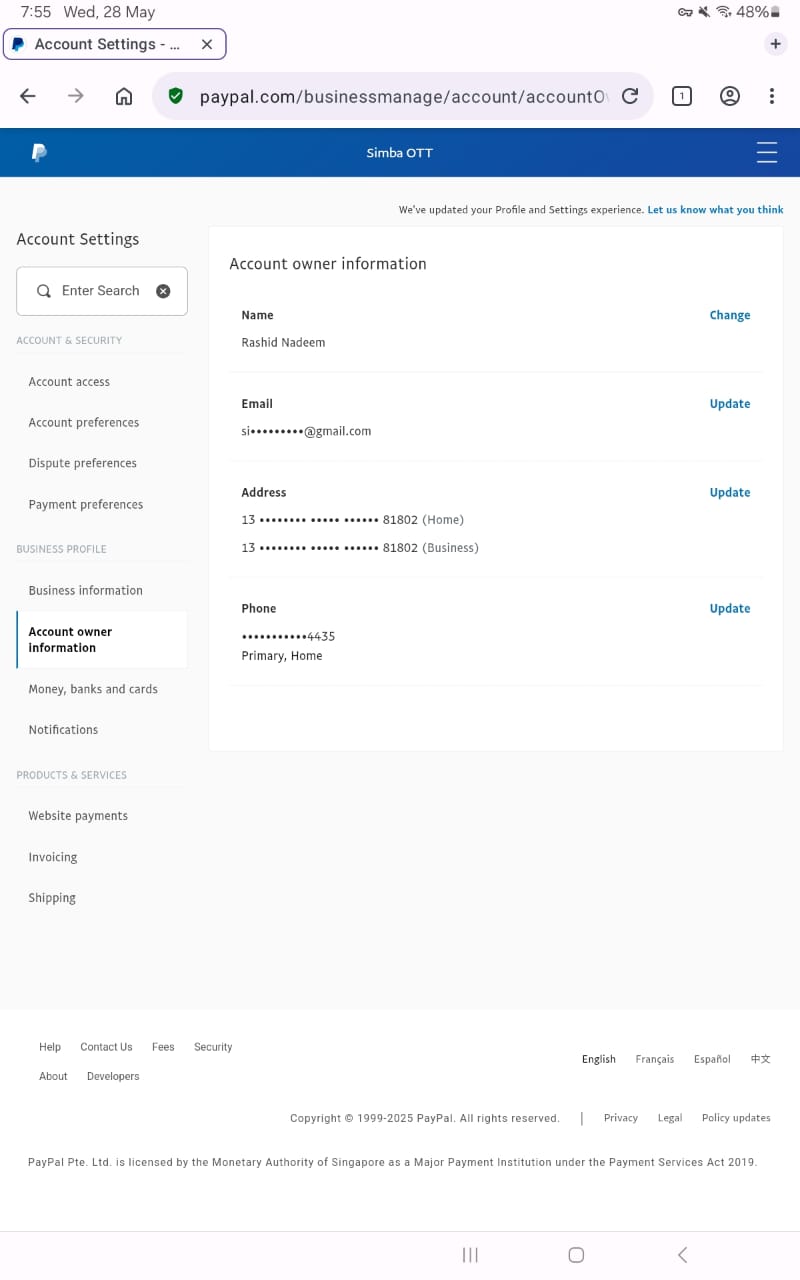Open the hamburger menu icon

point(767,153)
